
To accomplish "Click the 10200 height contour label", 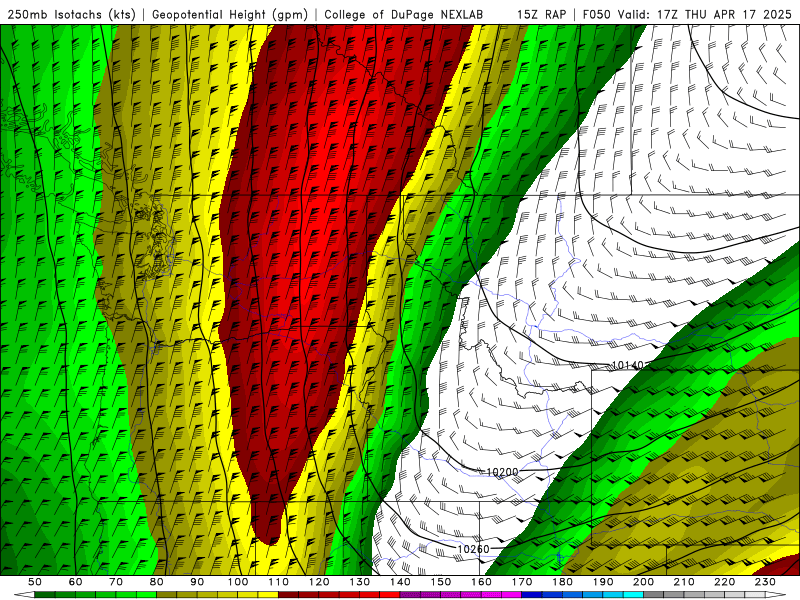I will 502,472.
